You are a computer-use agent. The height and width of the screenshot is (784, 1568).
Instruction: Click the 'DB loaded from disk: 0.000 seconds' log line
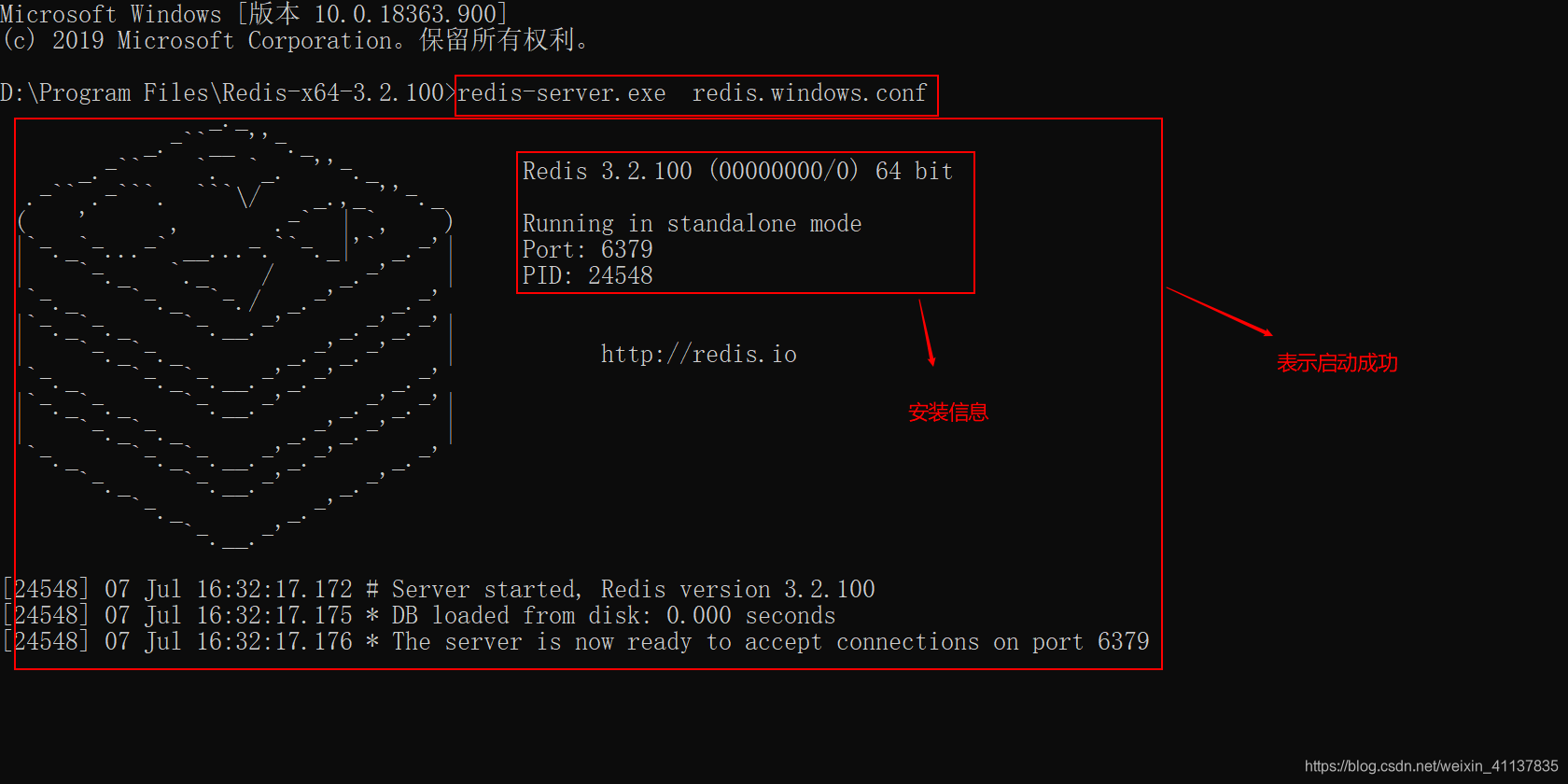[x=419, y=615]
